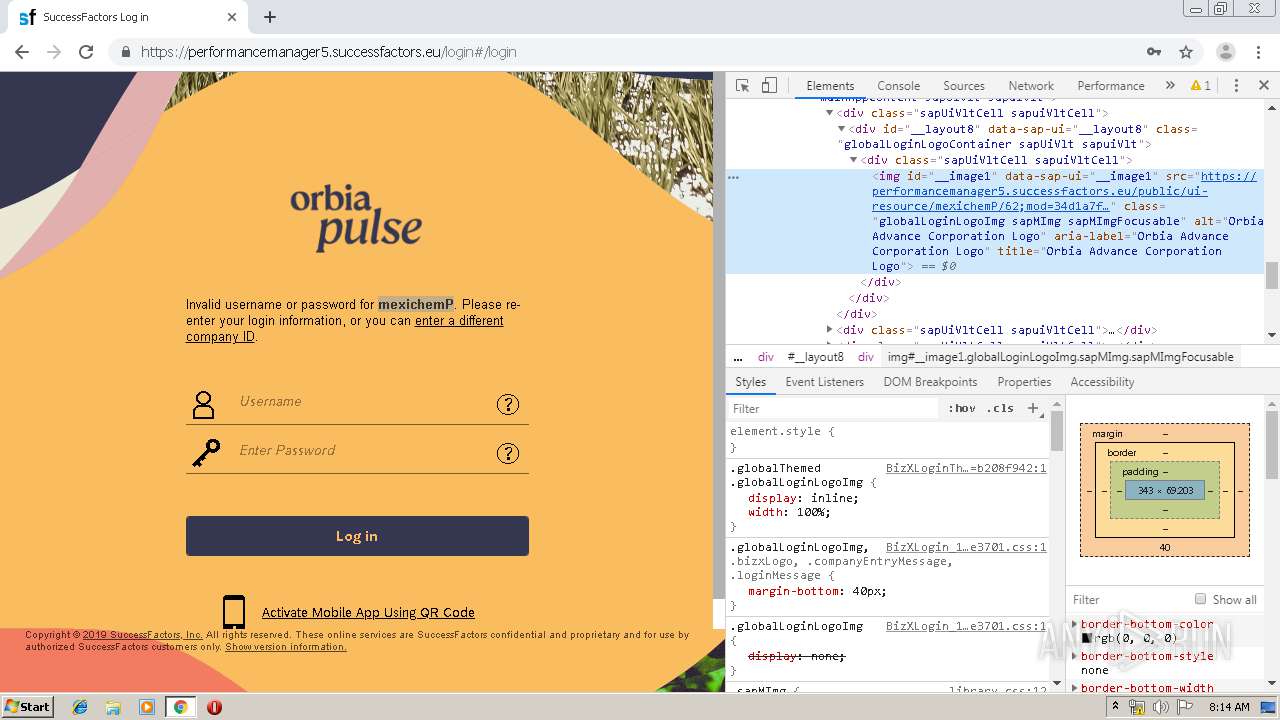The width and height of the screenshot is (1280, 720).
Task: Select the Elements tab
Action: click(x=830, y=86)
